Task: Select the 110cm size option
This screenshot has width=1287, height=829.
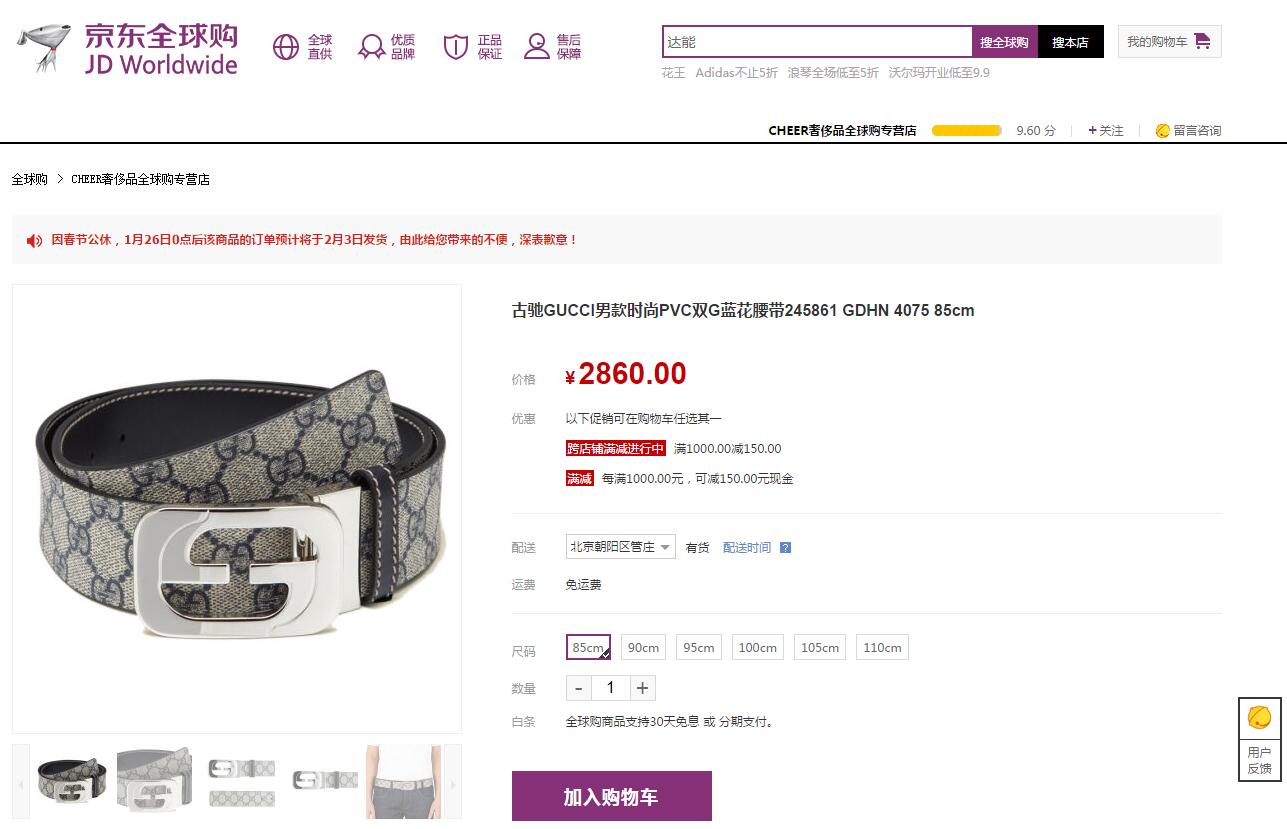Action: (x=882, y=647)
